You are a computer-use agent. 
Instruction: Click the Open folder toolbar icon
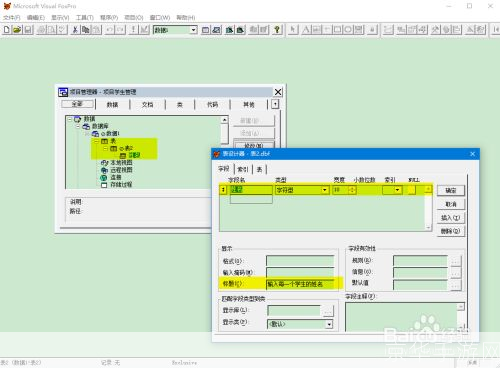coord(17,30)
